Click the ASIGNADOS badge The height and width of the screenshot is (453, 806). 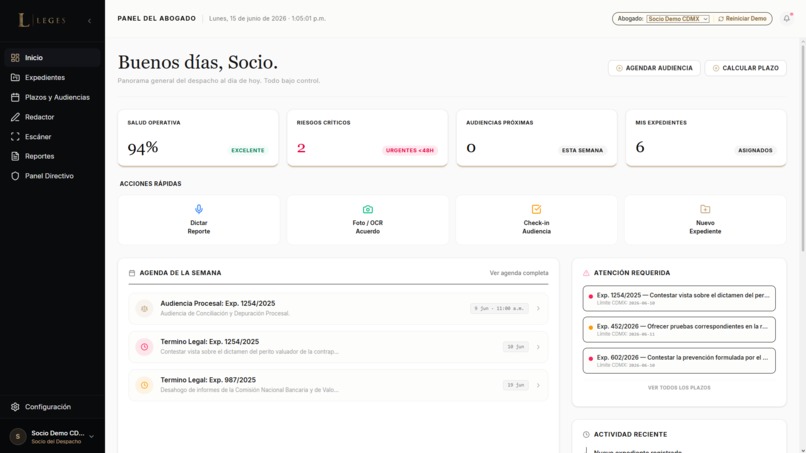(x=755, y=151)
